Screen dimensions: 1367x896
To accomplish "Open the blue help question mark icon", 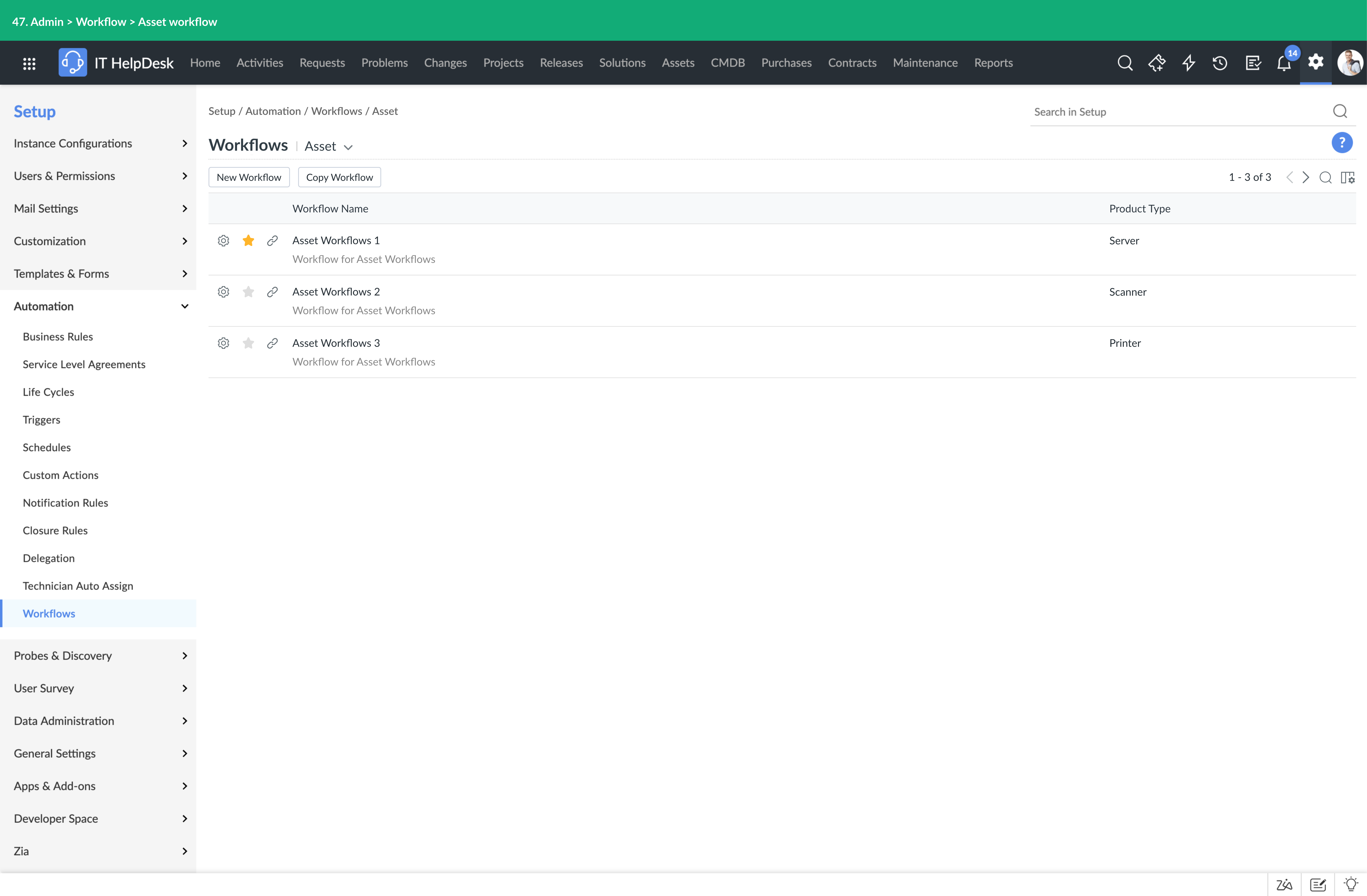I will tap(1342, 142).
